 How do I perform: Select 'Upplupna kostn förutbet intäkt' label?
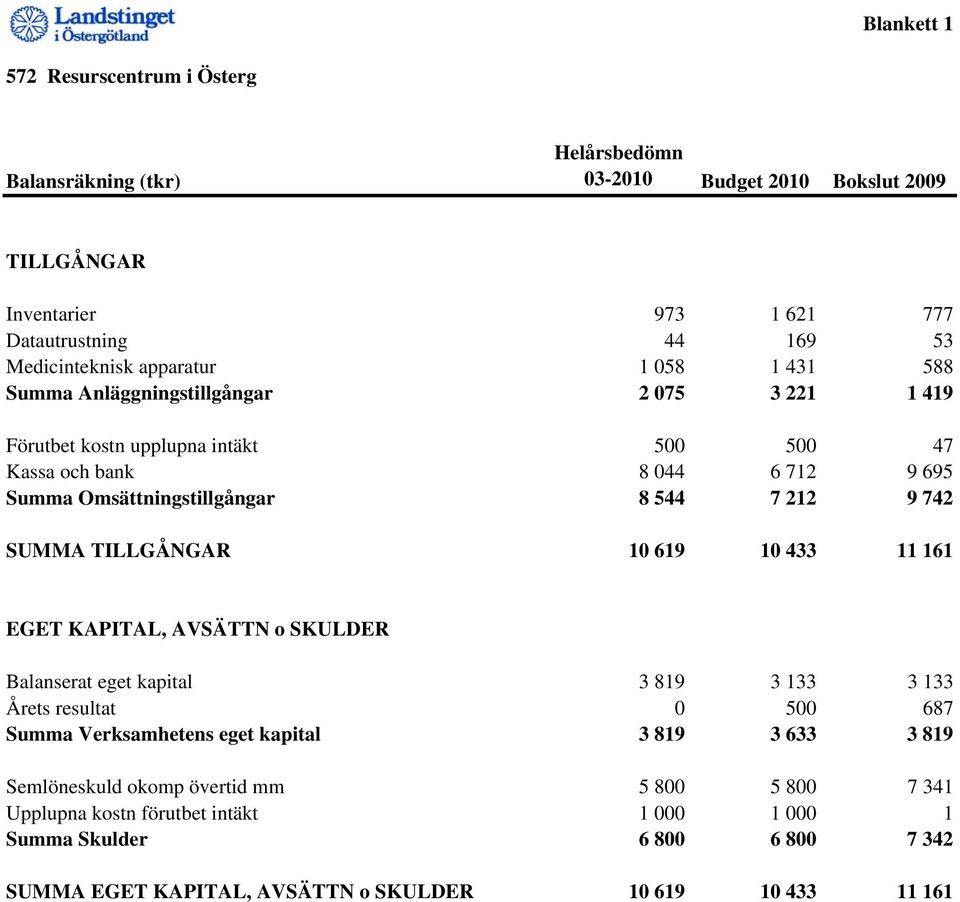tap(132, 813)
